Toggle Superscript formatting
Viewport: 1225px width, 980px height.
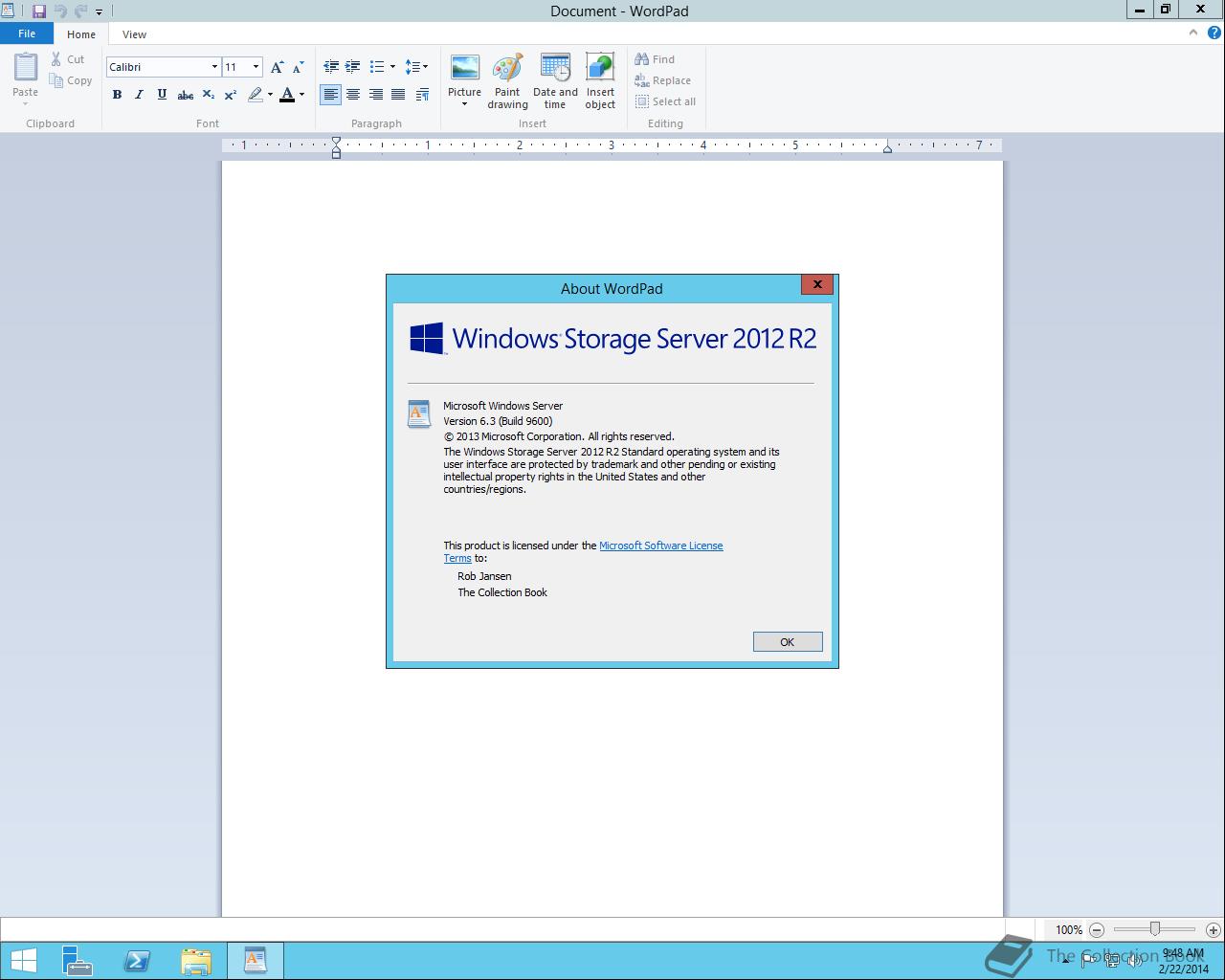pyautogui.click(x=231, y=95)
